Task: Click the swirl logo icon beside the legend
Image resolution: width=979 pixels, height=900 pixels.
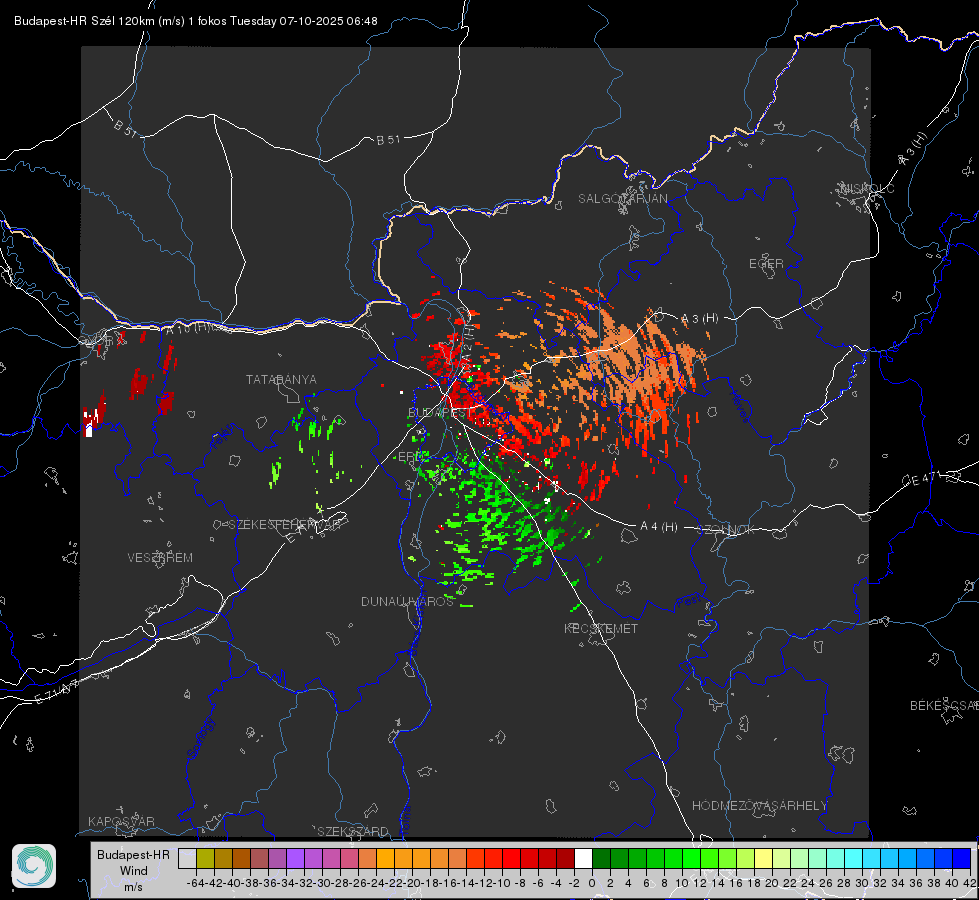Action: coord(34,866)
